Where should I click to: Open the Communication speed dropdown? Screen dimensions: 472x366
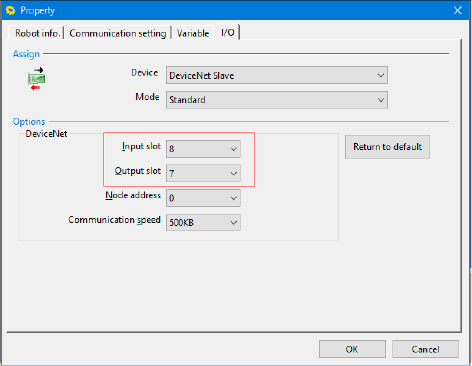click(234, 222)
